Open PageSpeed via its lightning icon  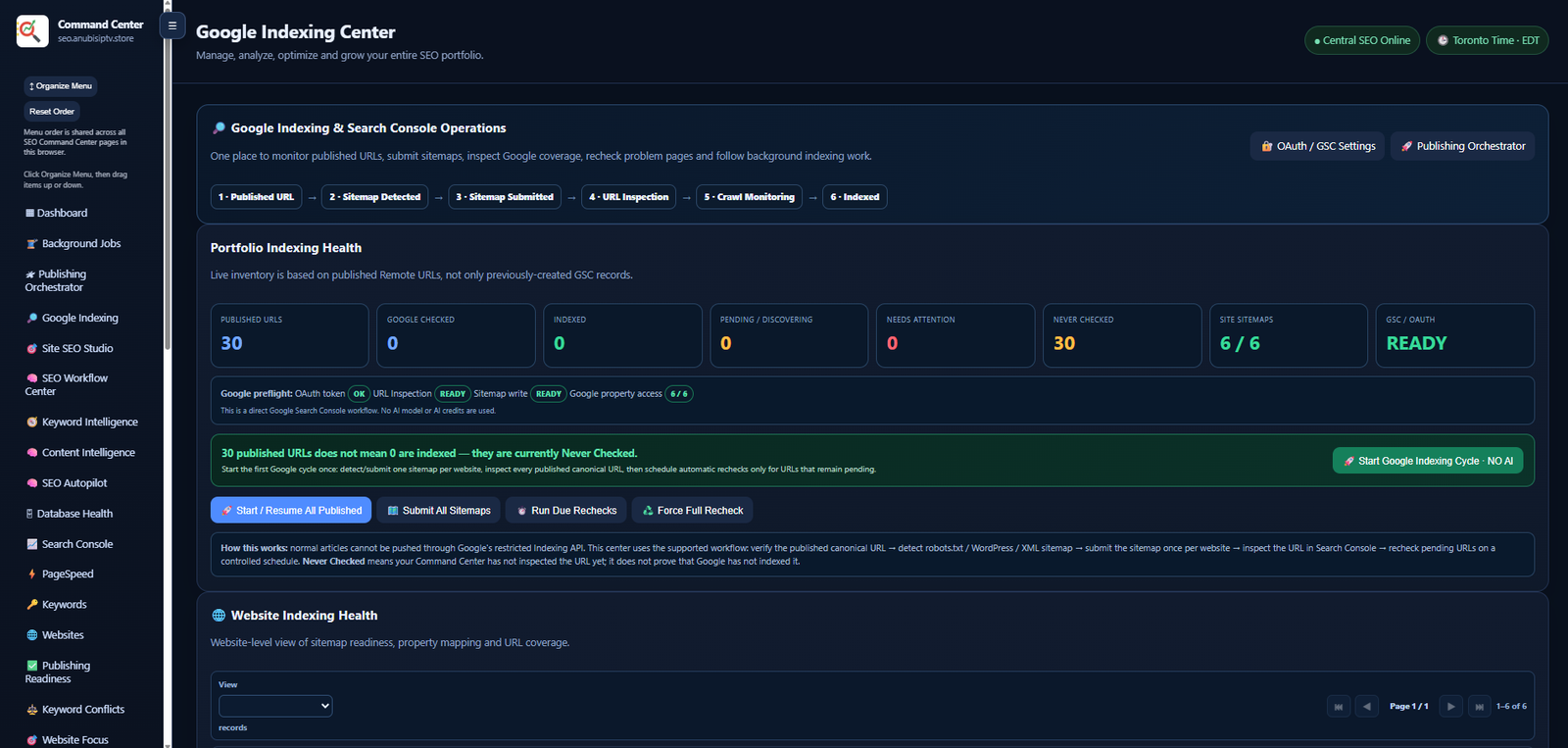click(x=31, y=574)
